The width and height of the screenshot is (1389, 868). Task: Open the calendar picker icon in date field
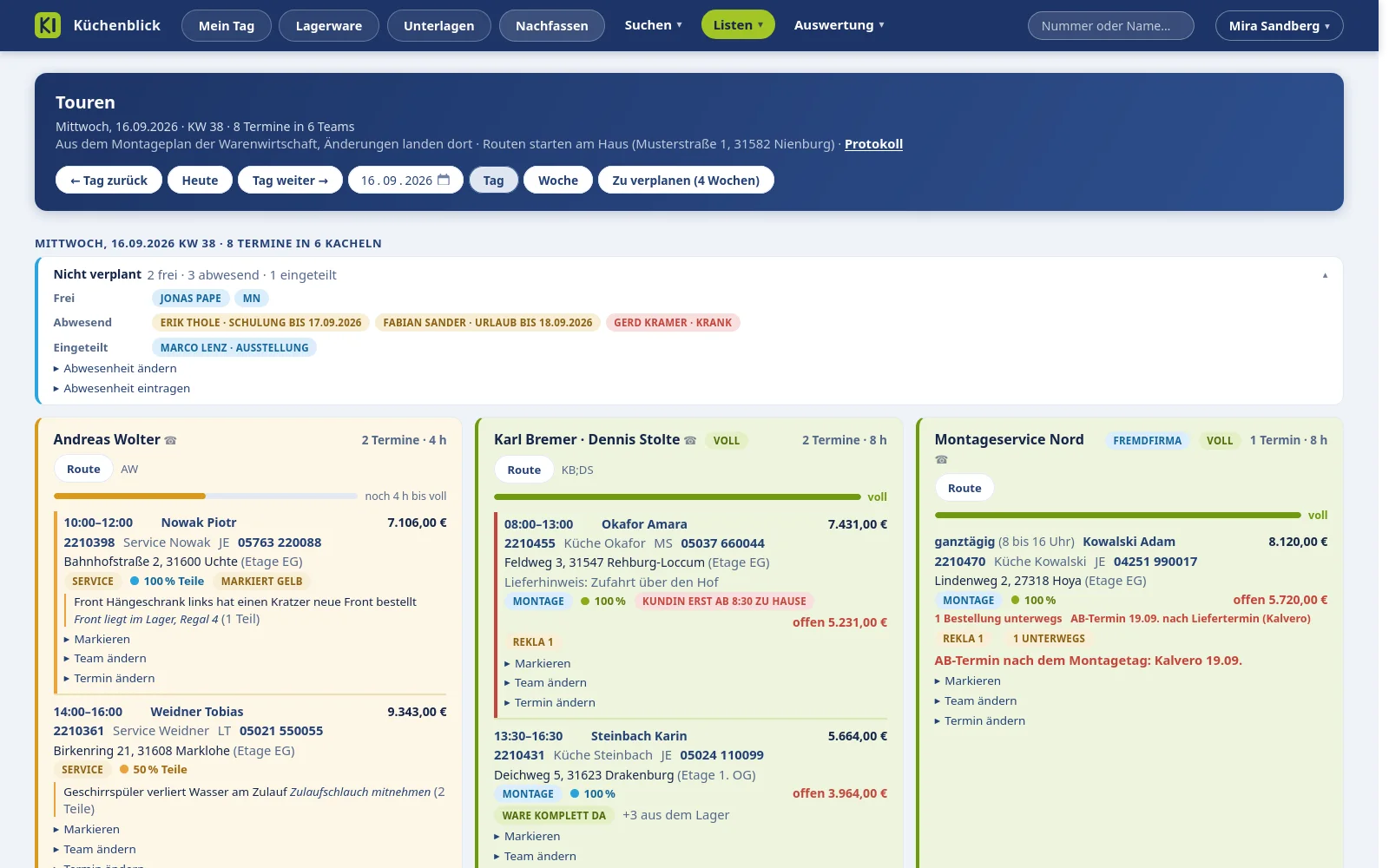coord(444,180)
